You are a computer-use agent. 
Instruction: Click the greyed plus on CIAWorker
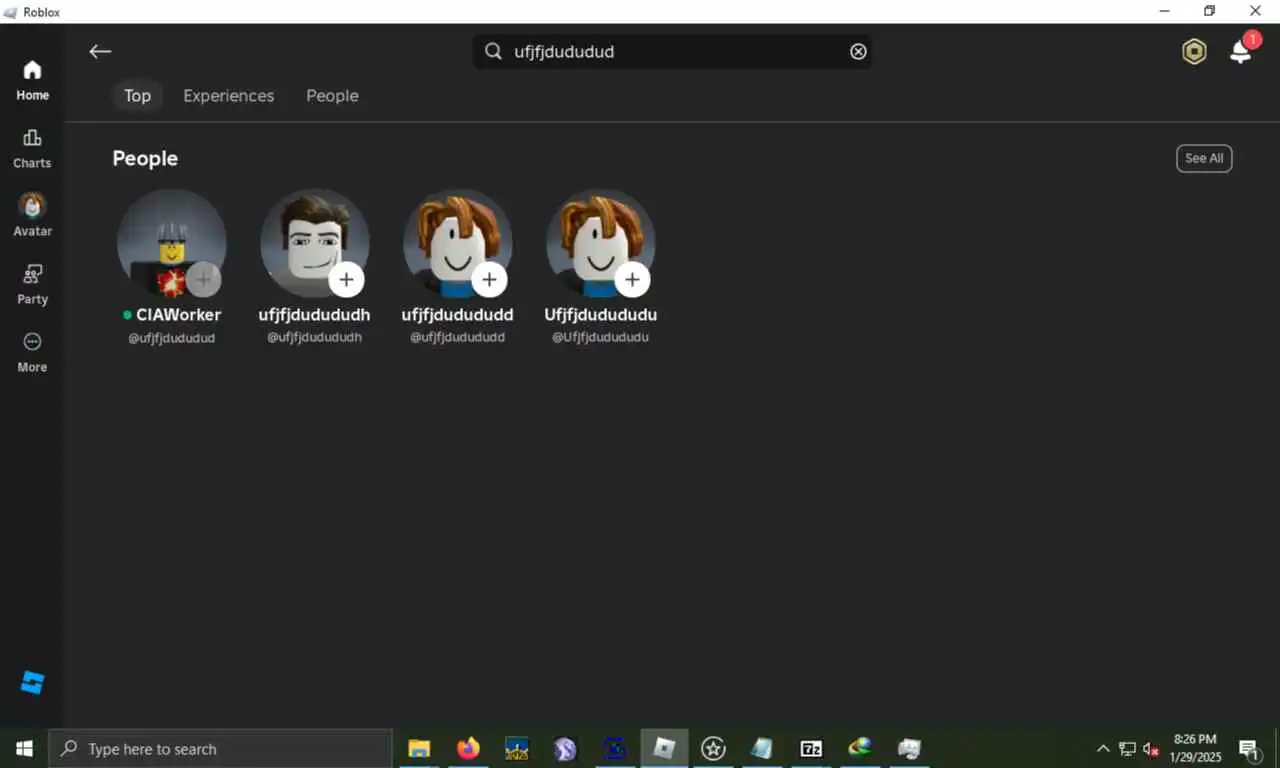click(203, 280)
